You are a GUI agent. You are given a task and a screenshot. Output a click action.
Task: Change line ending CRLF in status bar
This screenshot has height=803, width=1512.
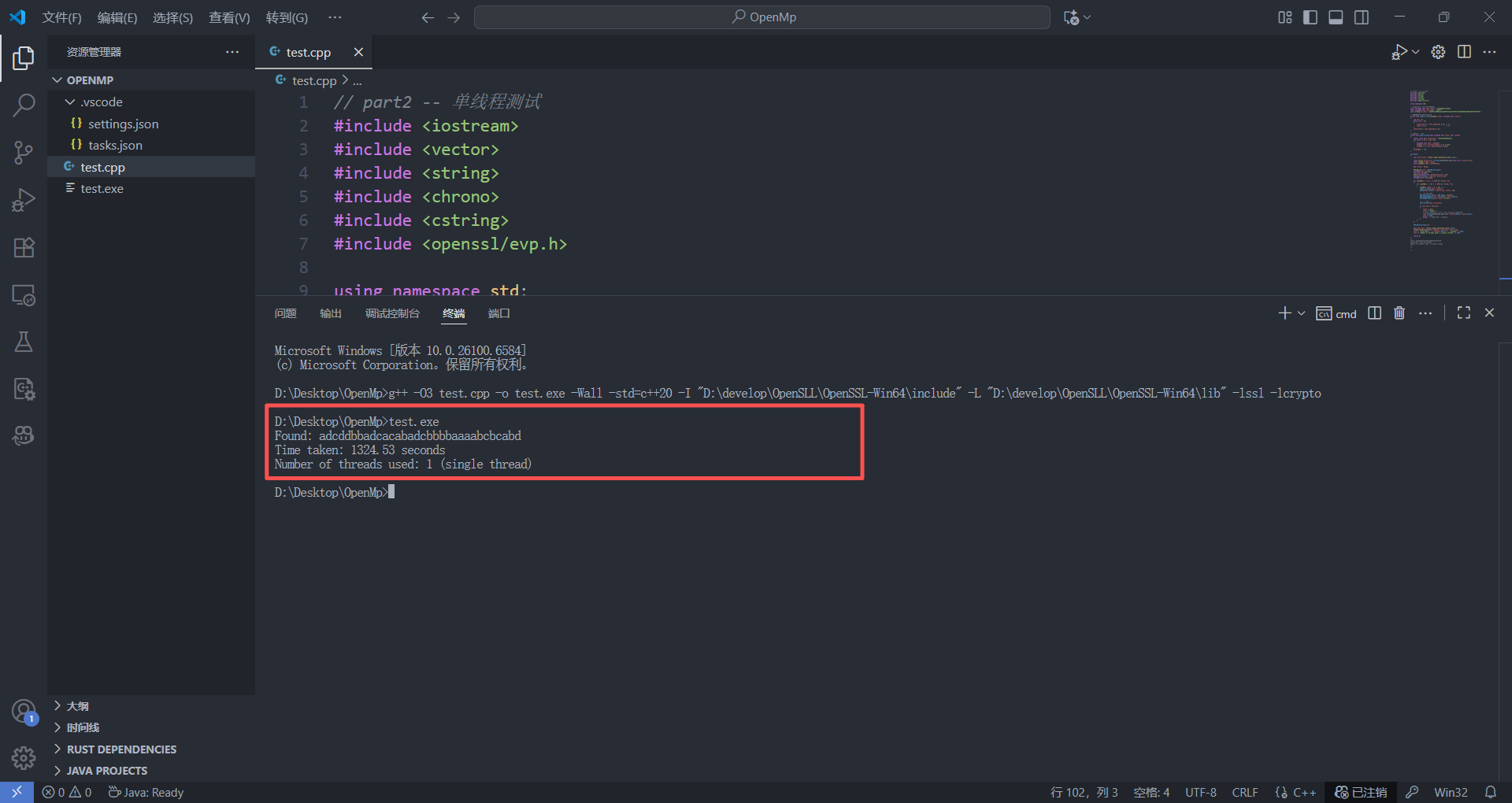coord(1245,792)
